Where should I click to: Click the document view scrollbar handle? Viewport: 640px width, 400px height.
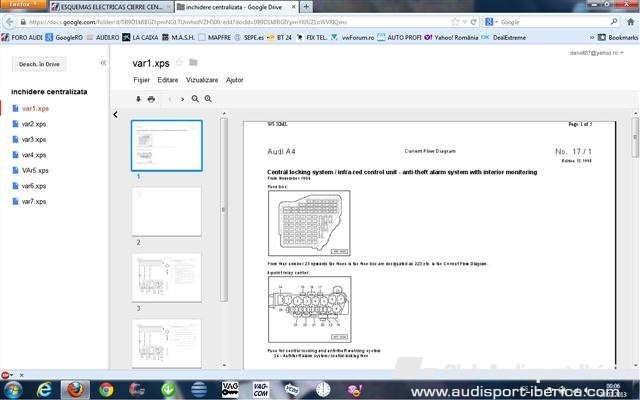click(635, 138)
